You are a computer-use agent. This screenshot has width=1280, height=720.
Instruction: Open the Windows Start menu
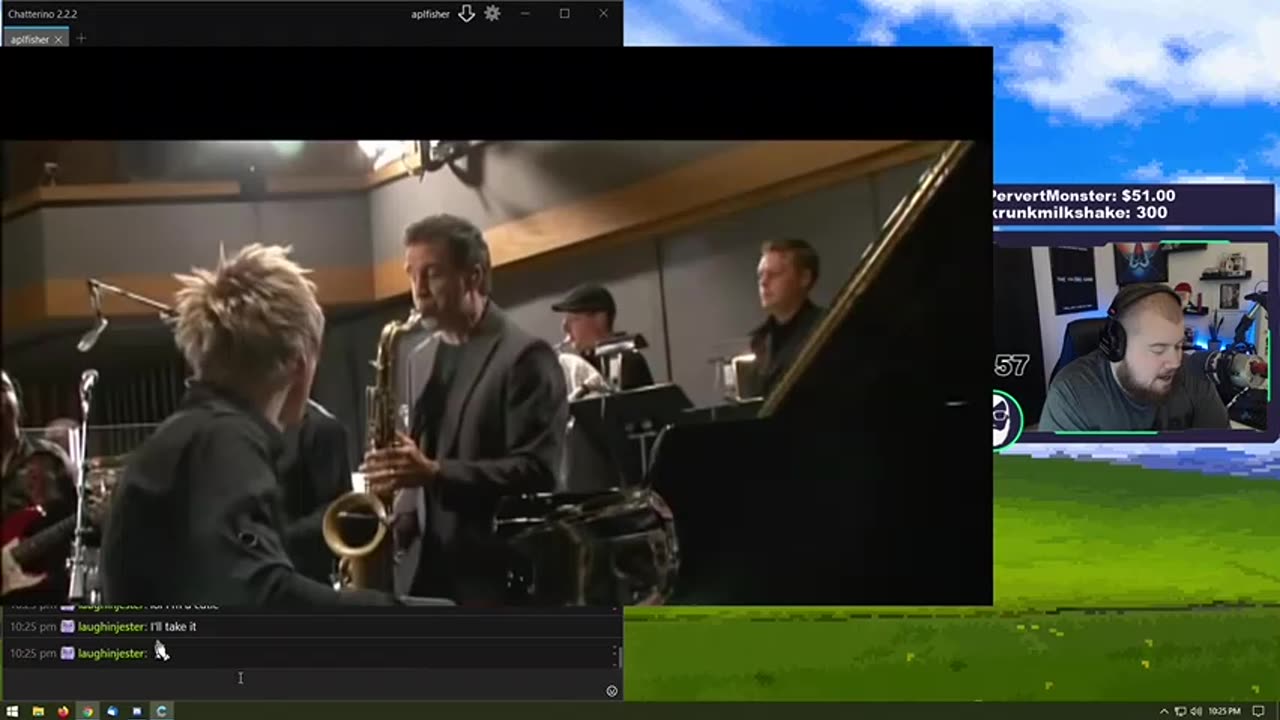pyautogui.click(x=12, y=711)
